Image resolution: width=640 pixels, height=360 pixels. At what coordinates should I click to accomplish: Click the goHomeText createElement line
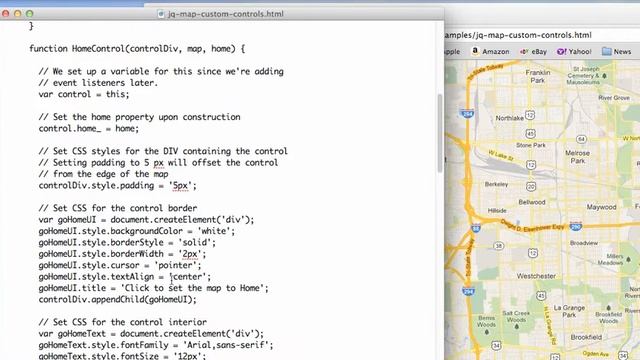point(151,333)
